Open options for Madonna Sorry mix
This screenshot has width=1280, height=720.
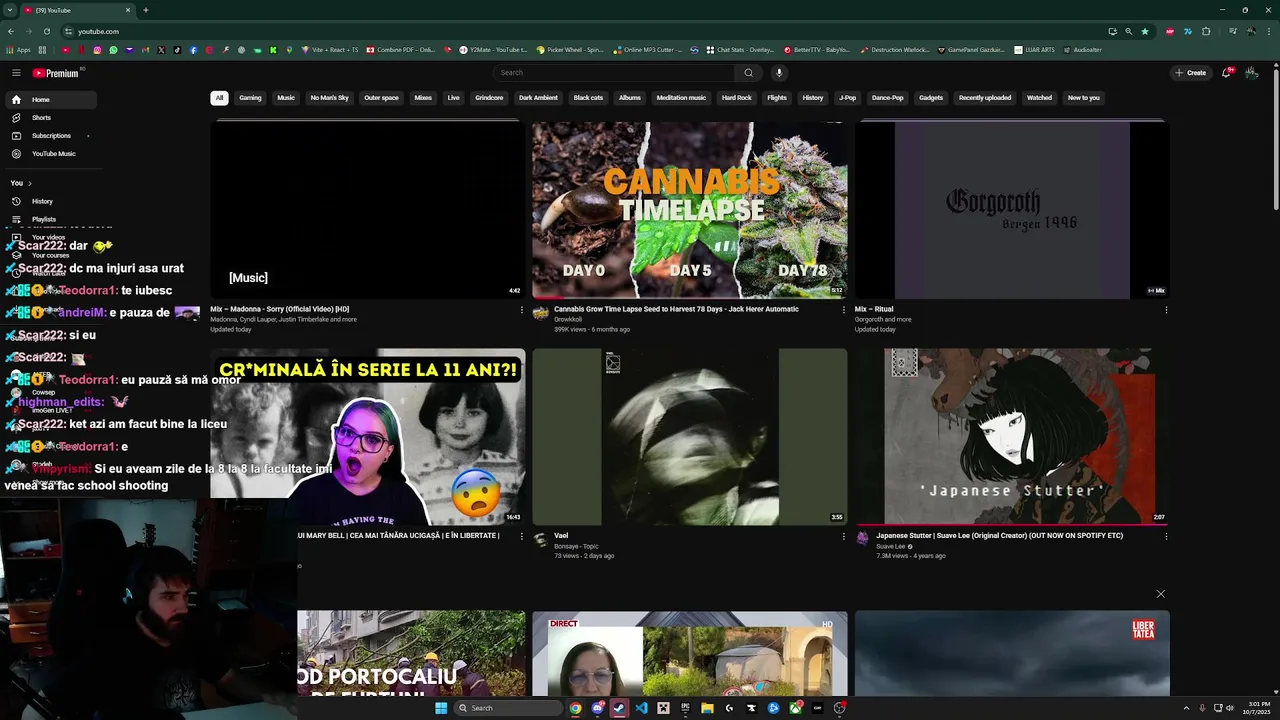[521, 310]
